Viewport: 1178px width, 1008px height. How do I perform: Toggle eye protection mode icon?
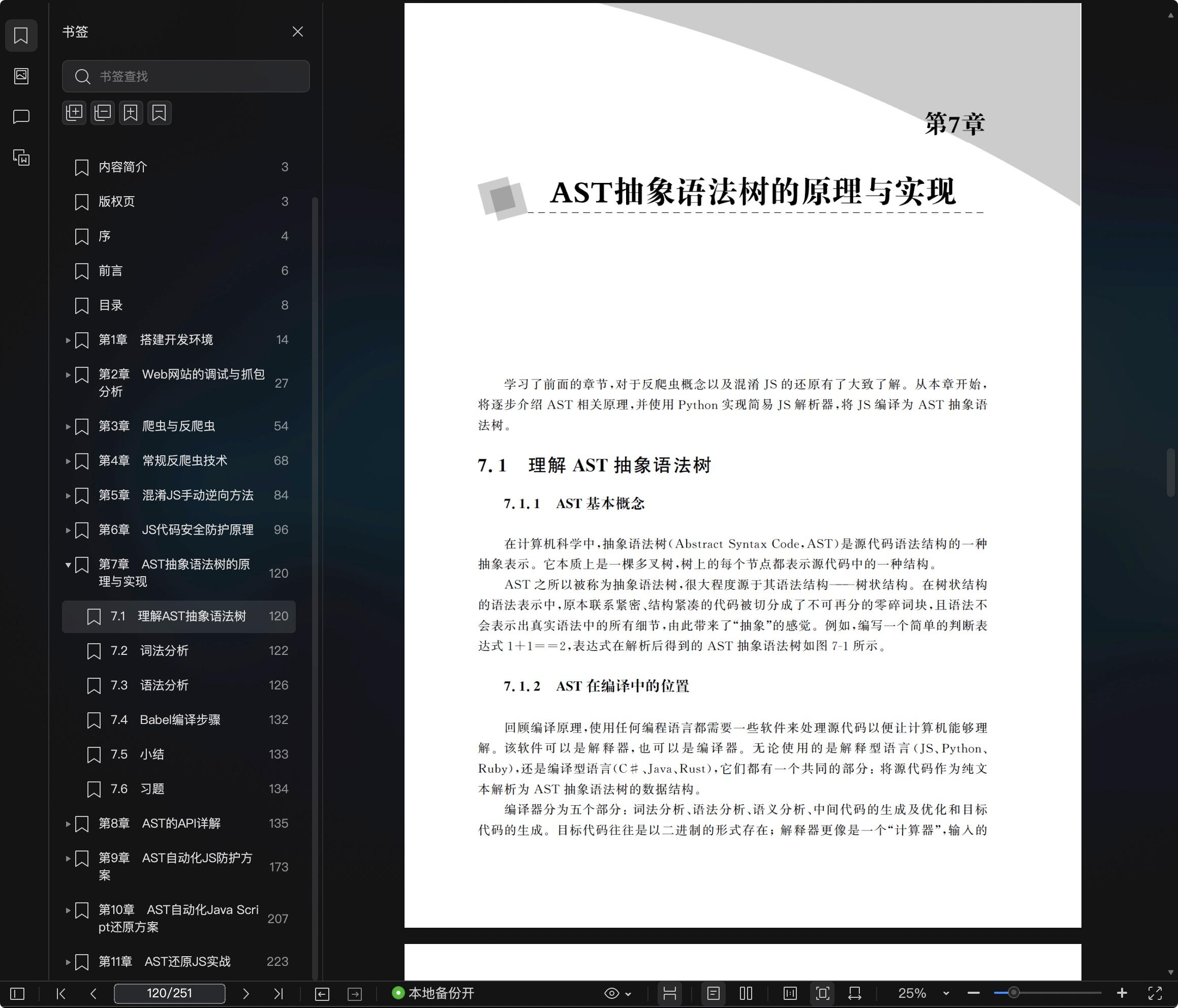point(612,993)
